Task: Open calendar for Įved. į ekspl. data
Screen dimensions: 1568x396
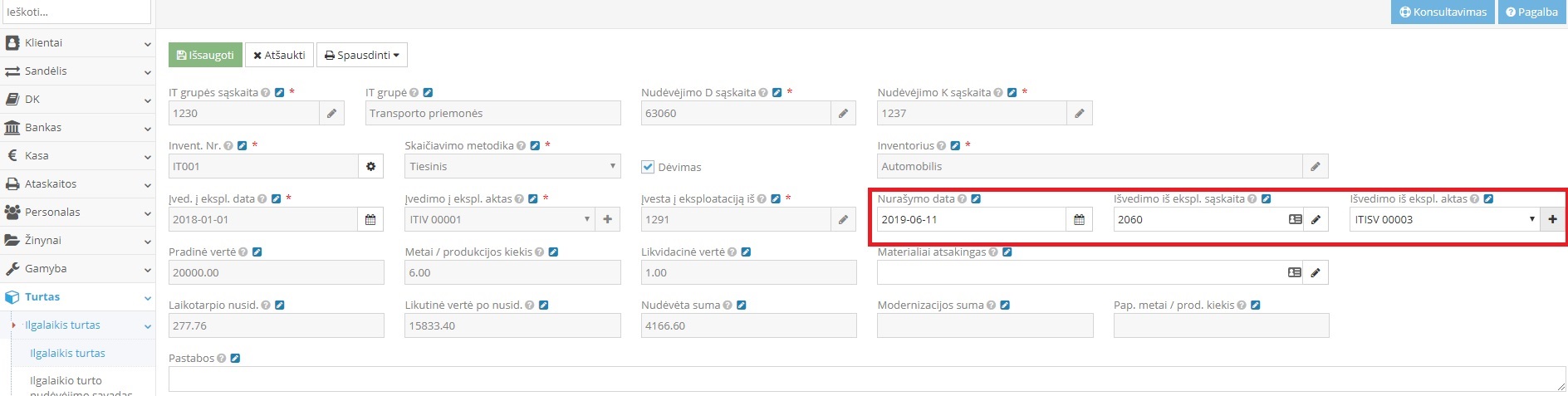Action: 370,220
